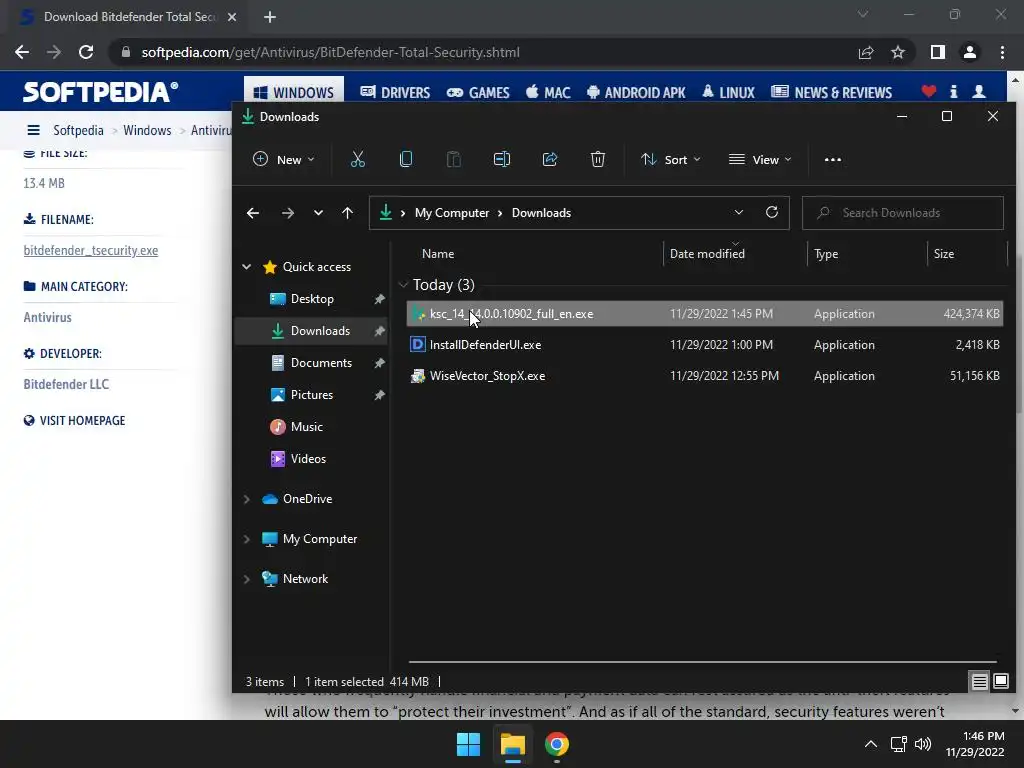Expand the My Computer tree node
The image size is (1024, 768).
tap(247, 539)
